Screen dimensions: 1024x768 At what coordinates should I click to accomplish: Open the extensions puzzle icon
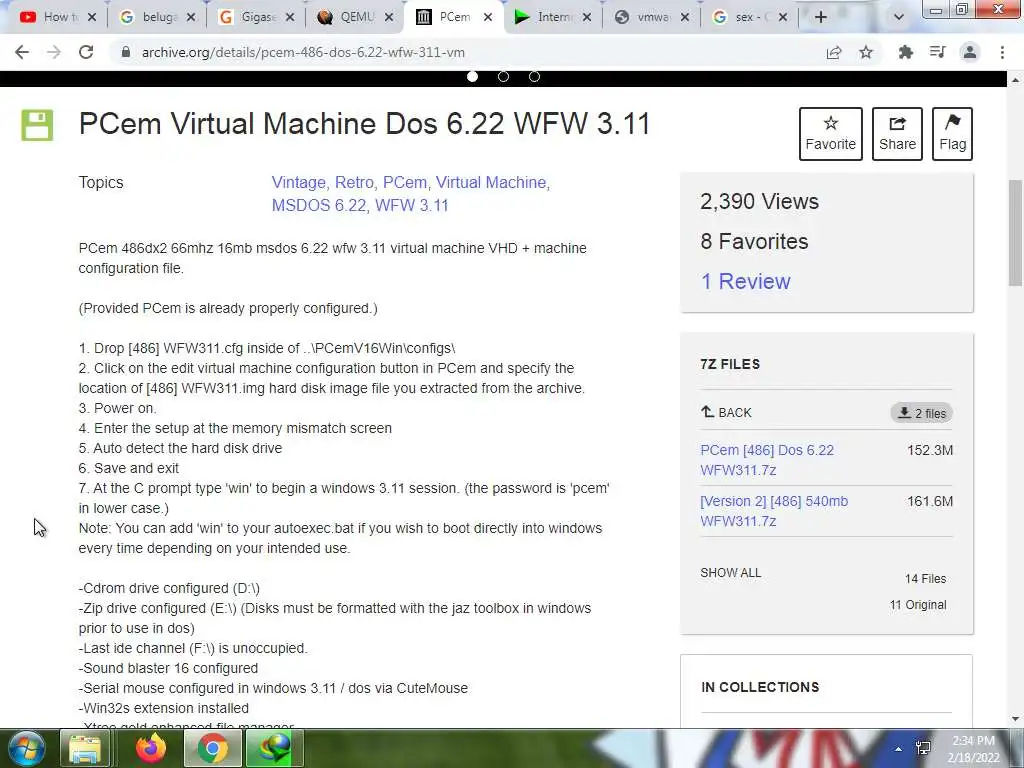(906, 52)
